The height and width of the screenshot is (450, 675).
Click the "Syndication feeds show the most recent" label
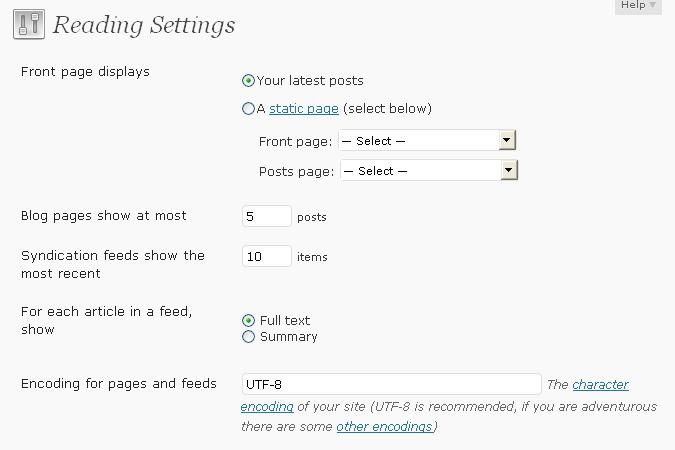click(112, 264)
